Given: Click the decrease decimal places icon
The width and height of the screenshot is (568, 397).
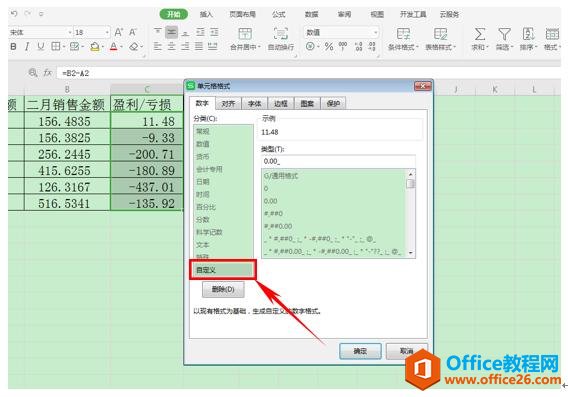Looking at the screenshot, I should pos(372,46).
